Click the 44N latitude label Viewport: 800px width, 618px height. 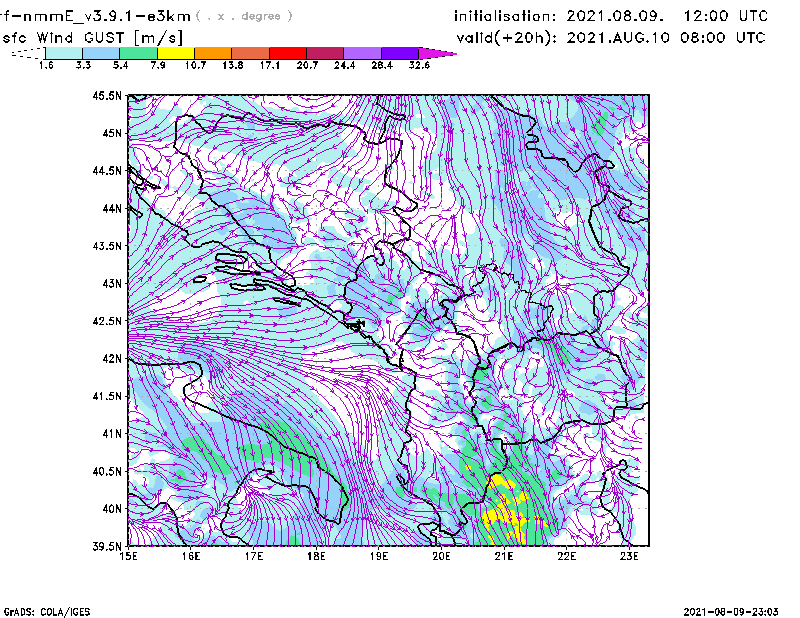pyautogui.click(x=112, y=208)
